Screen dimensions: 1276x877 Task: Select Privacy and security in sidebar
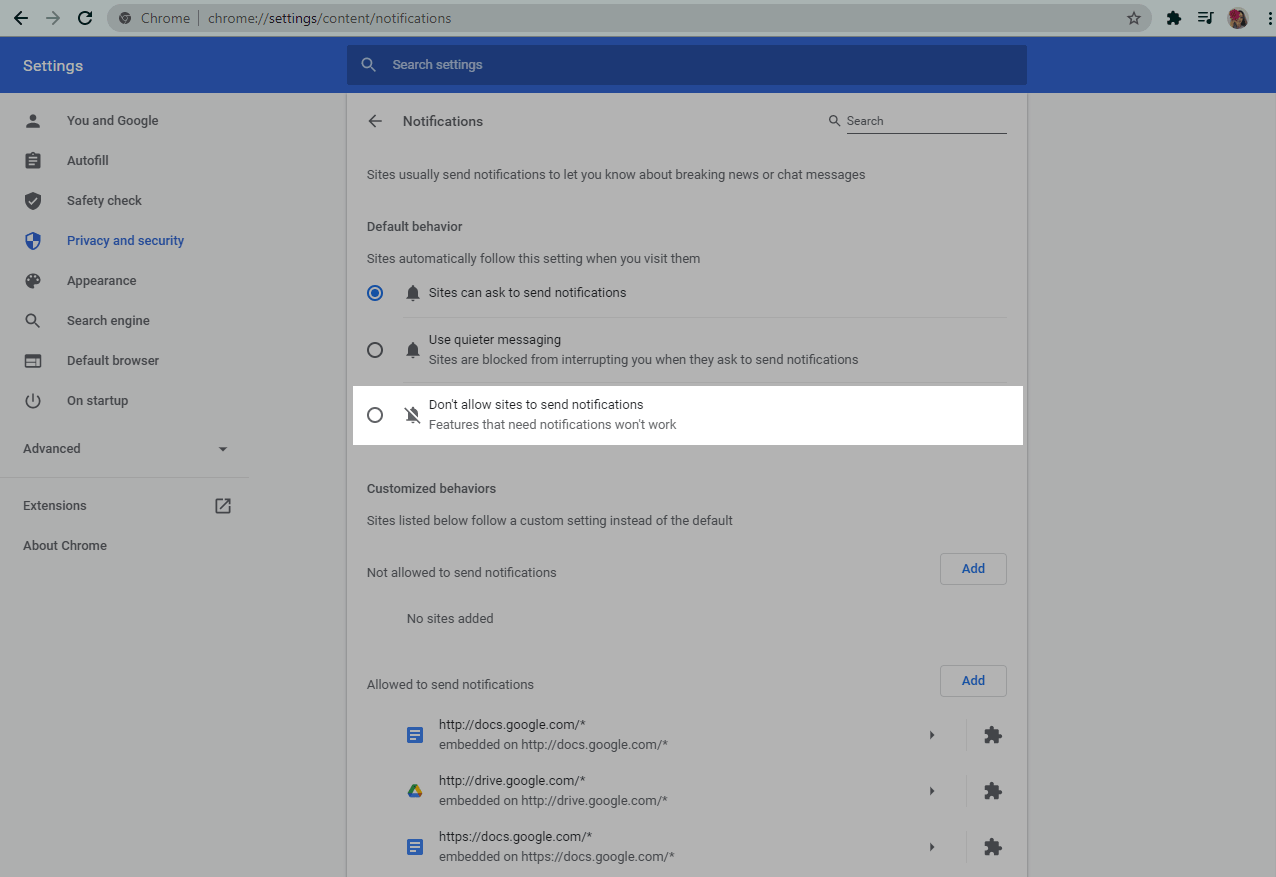click(x=124, y=241)
